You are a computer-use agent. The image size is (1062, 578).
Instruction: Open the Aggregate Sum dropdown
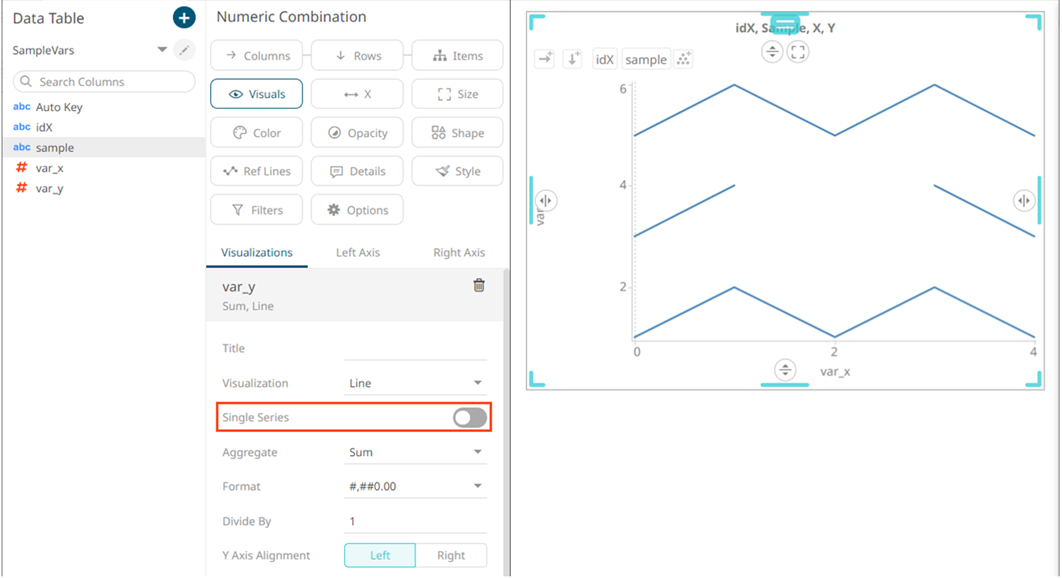[x=414, y=452]
